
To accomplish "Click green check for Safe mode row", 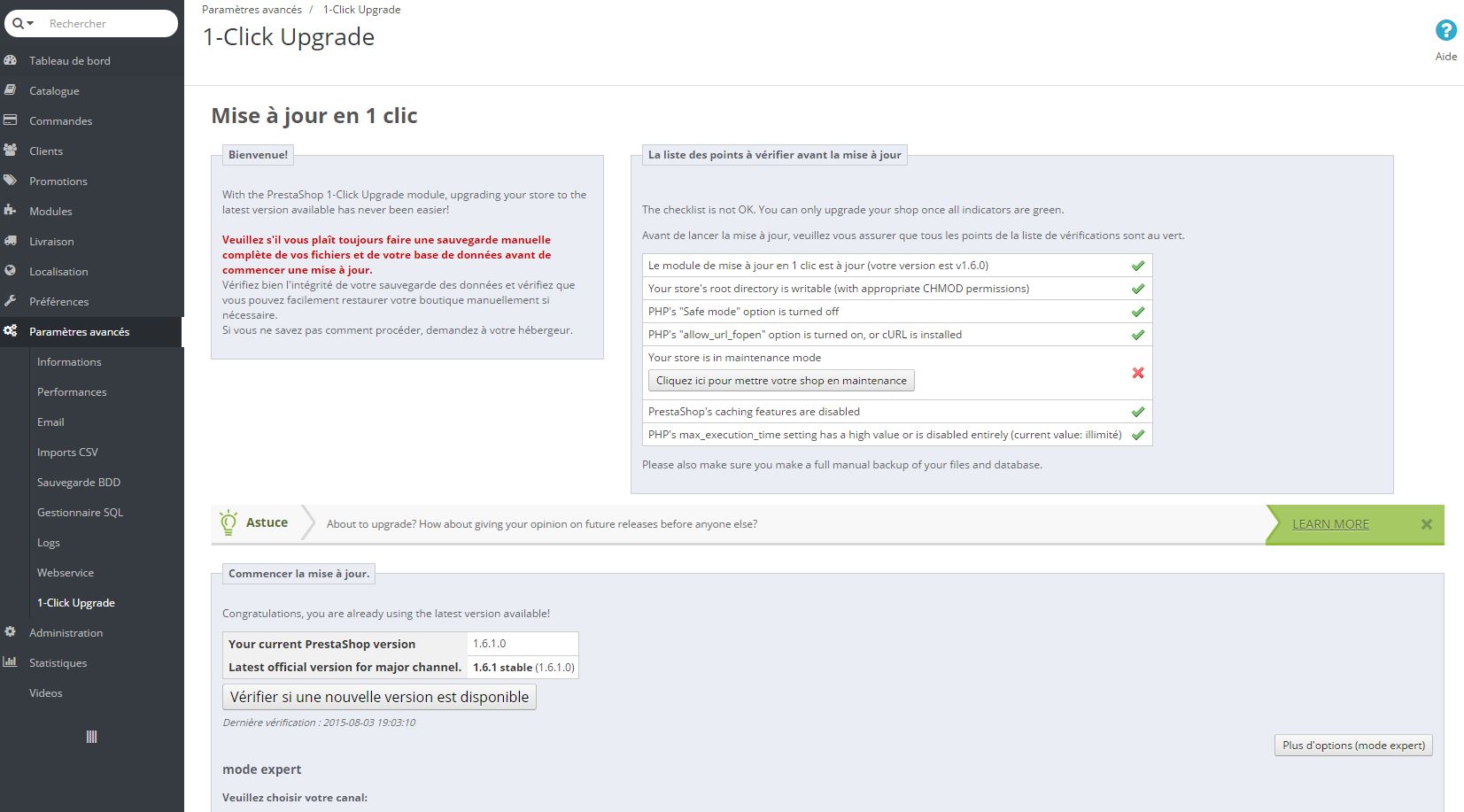I will click(1138, 312).
